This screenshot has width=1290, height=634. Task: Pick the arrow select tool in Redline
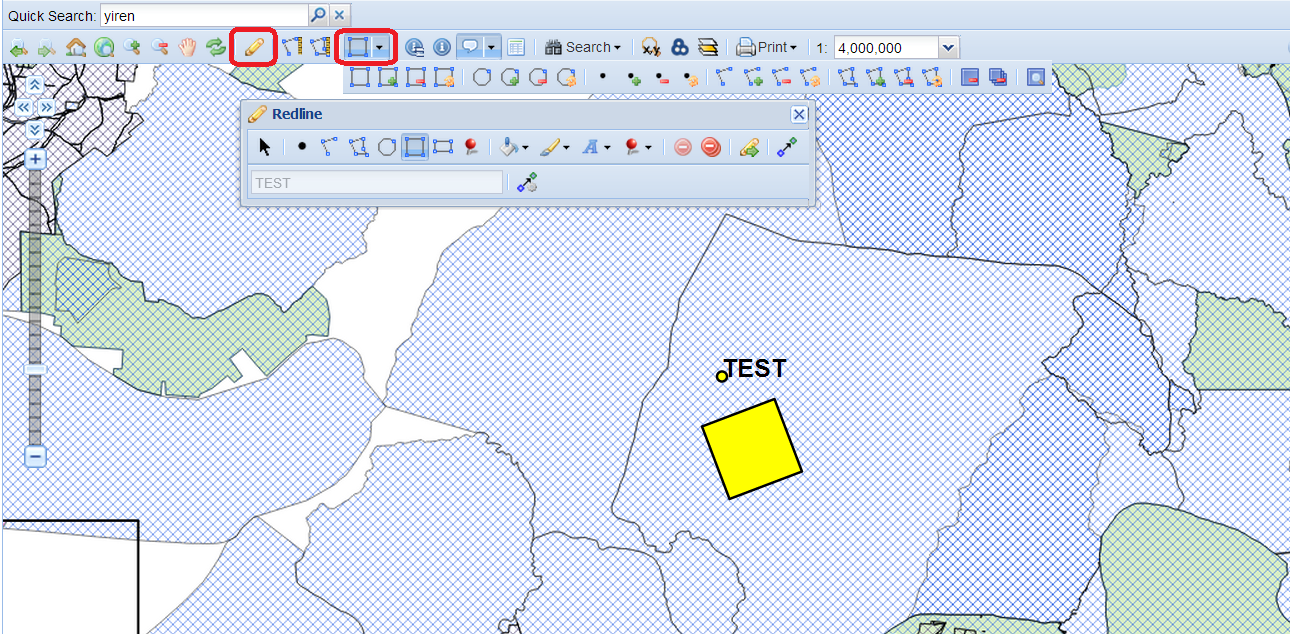click(265, 147)
